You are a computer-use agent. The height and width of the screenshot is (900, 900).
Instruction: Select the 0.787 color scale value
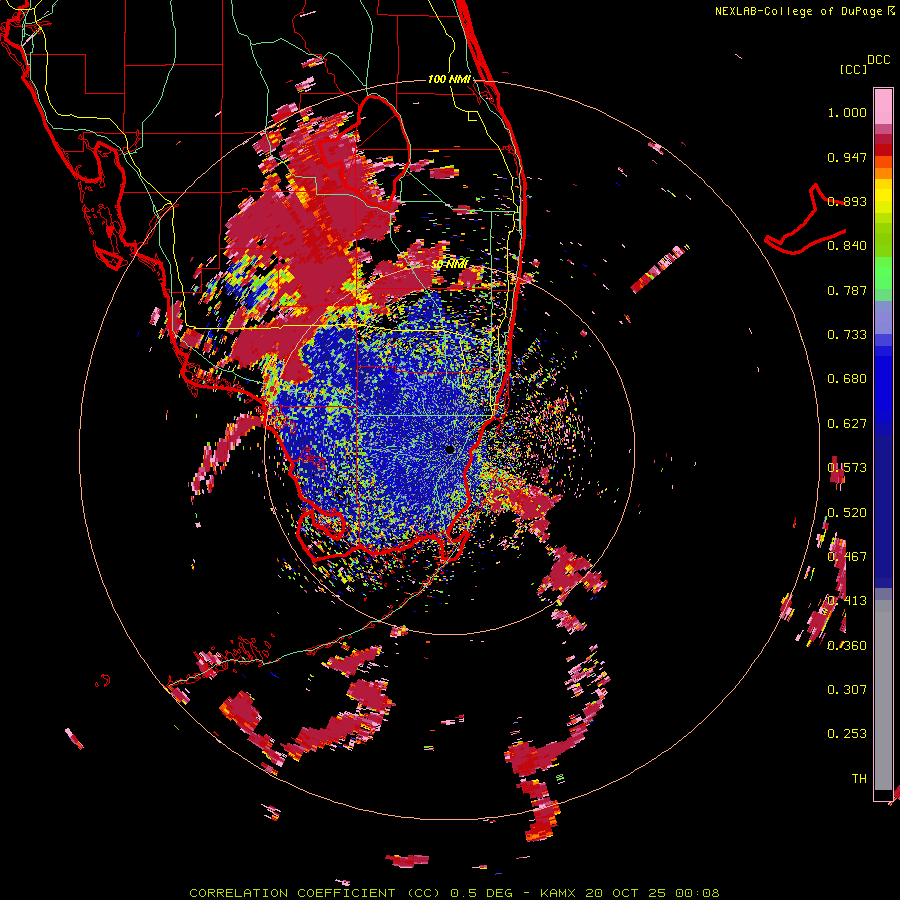(x=847, y=290)
